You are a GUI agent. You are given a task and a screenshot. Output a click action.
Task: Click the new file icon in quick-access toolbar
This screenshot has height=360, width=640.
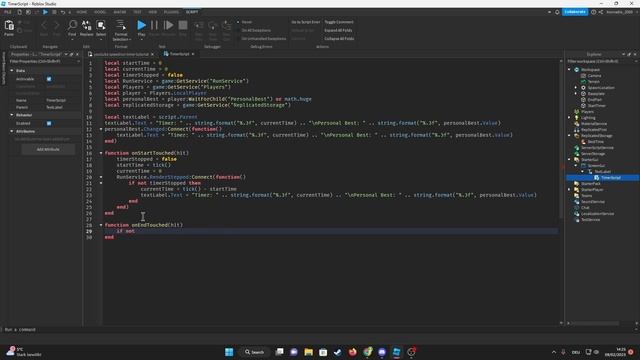[x=19, y=12]
